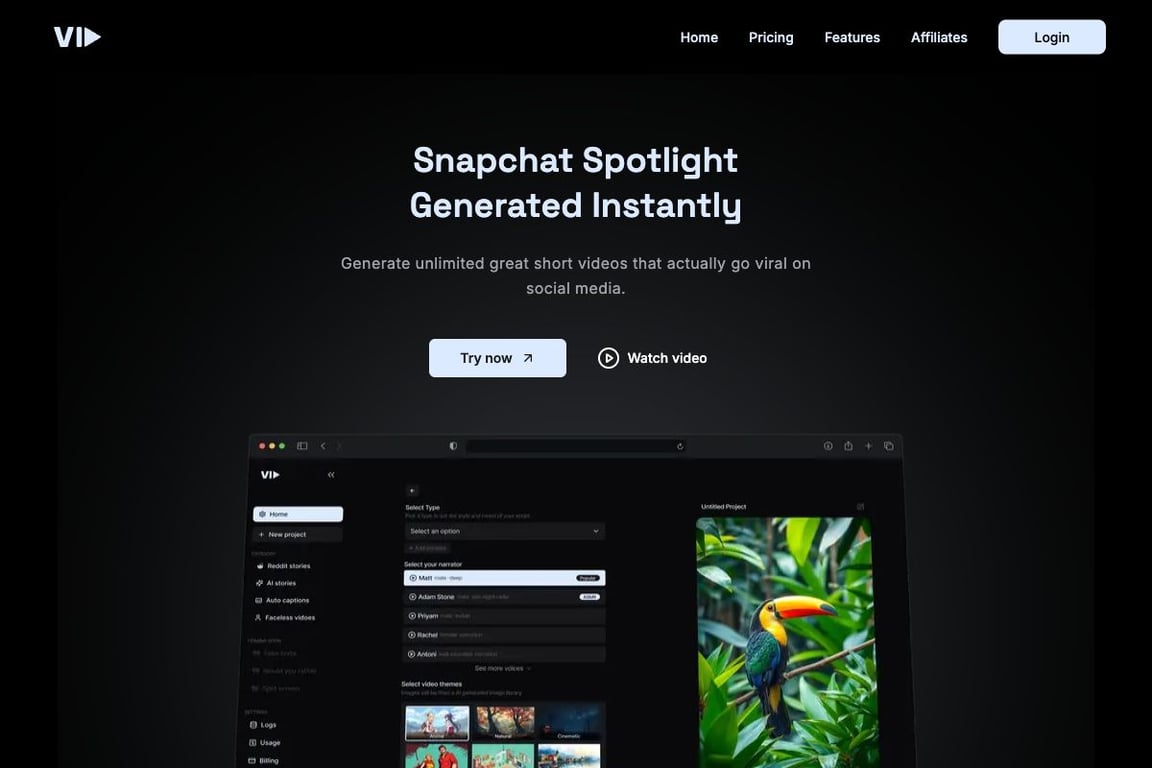Viewport: 1152px width, 768px height.
Task: Click the Watch video play circle icon
Action: (608, 358)
